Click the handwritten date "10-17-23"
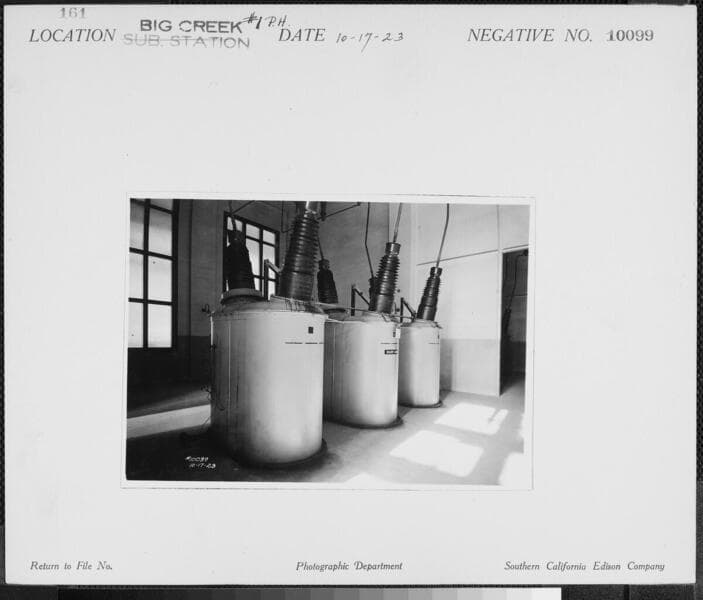Image resolution: width=703 pixels, height=600 pixels. click(x=370, y=38)
